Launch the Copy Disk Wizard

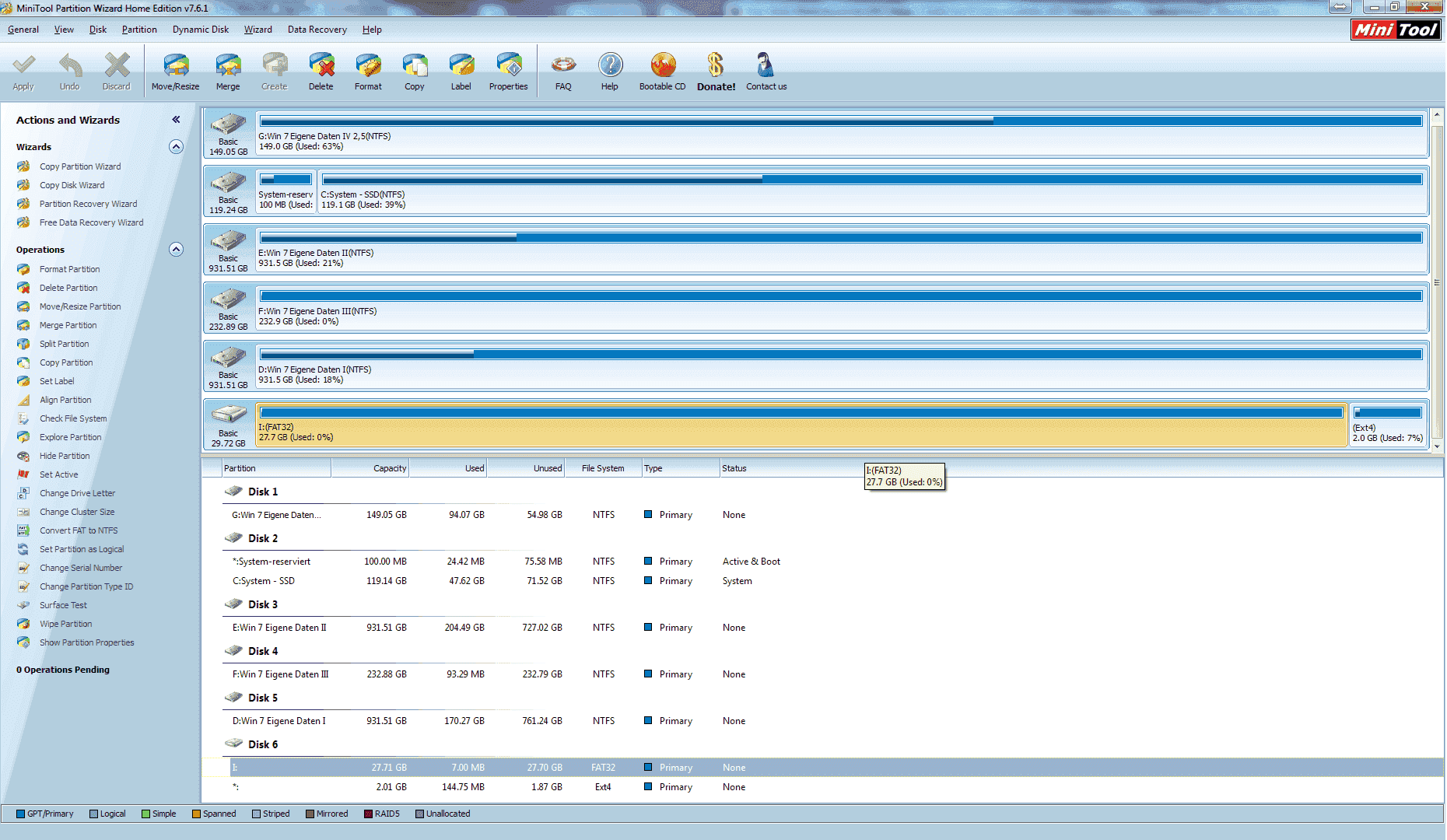point(72,185)
